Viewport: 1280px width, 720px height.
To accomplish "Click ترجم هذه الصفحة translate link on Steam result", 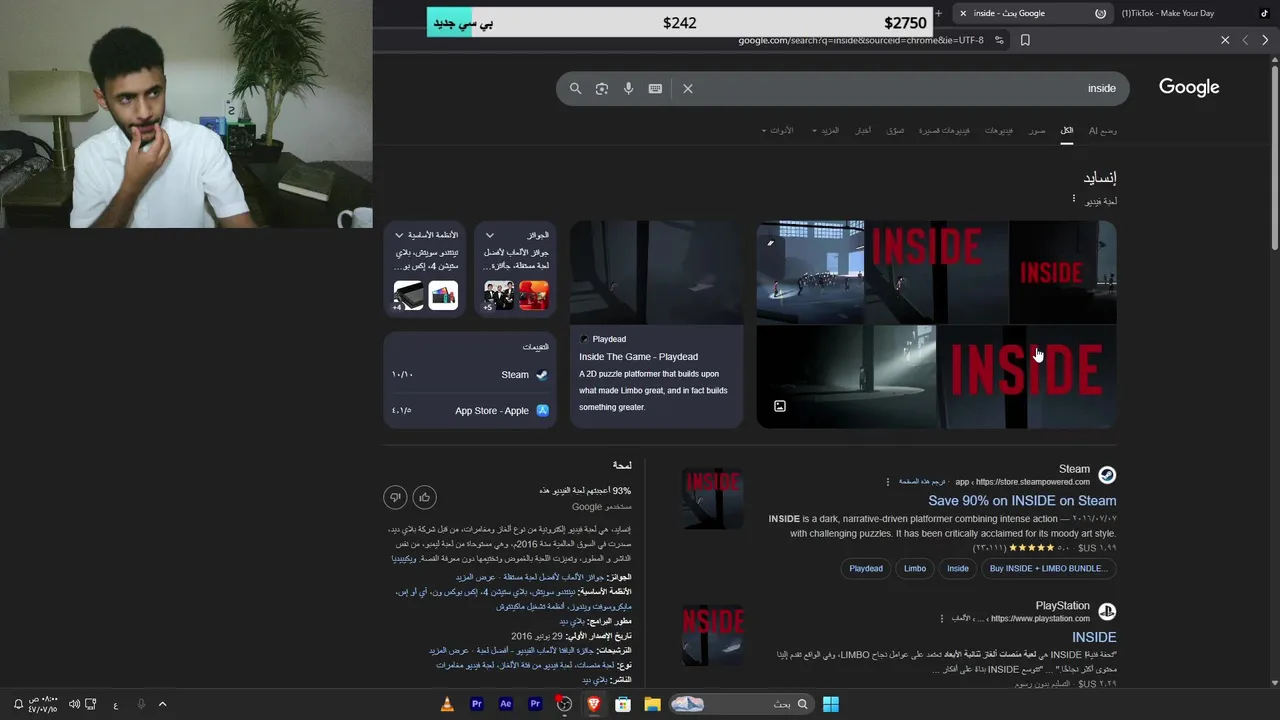I will 922,482.
